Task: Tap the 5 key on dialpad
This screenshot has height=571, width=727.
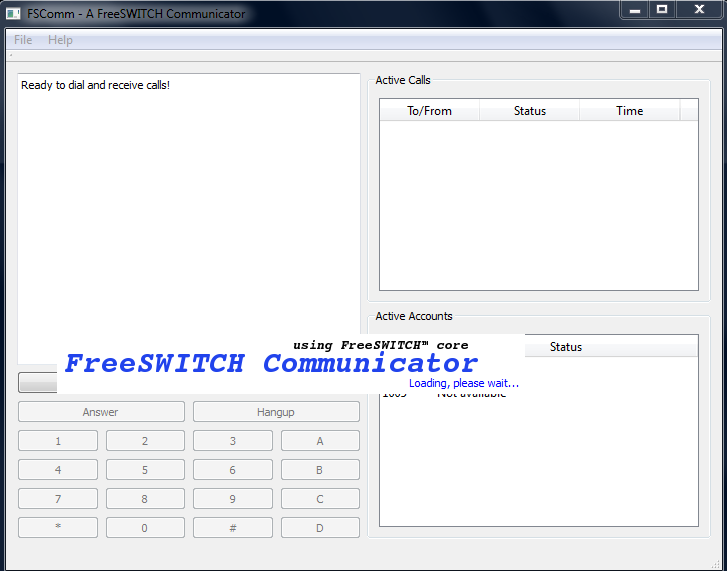Action: [145, 470]
